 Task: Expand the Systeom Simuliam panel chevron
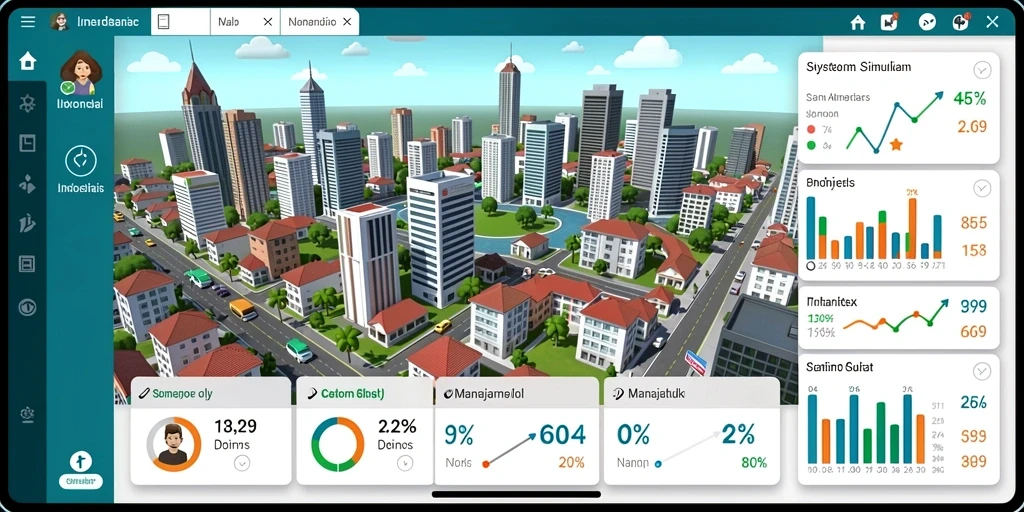(x=982, y=70)
